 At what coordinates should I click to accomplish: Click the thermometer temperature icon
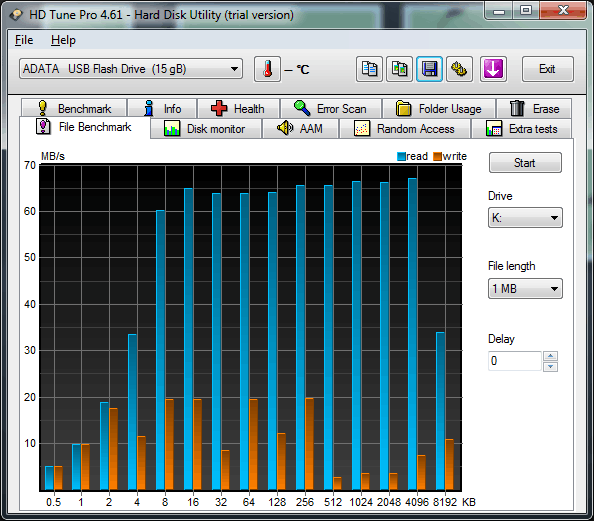pyautogui.click(x=267, y=69)
